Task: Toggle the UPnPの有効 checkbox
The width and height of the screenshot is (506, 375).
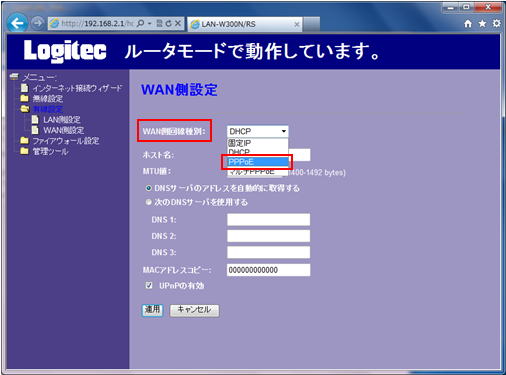Action: tap(149, 285)
